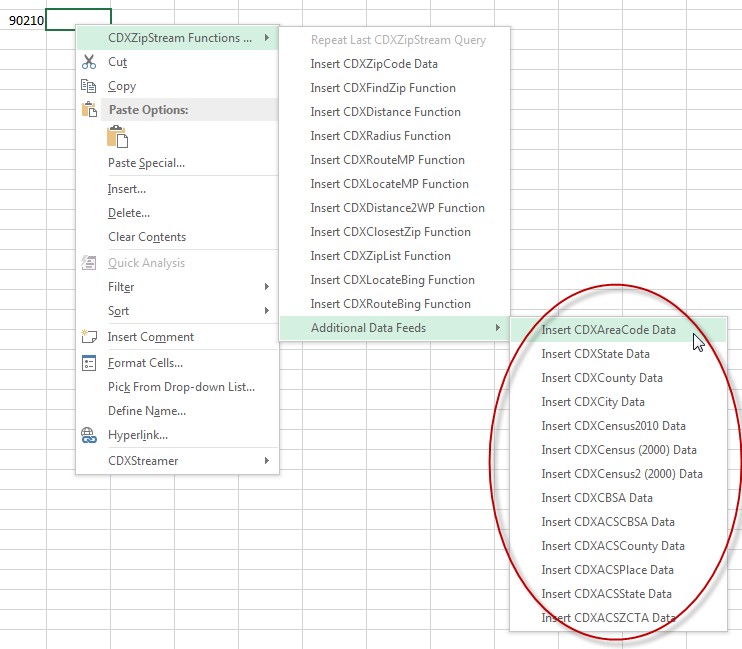Image resolution: width=742 pixels, height=649 pixels.
Task: Select Insert CDXFindZip Function
Action: click(x=395, y=88)
